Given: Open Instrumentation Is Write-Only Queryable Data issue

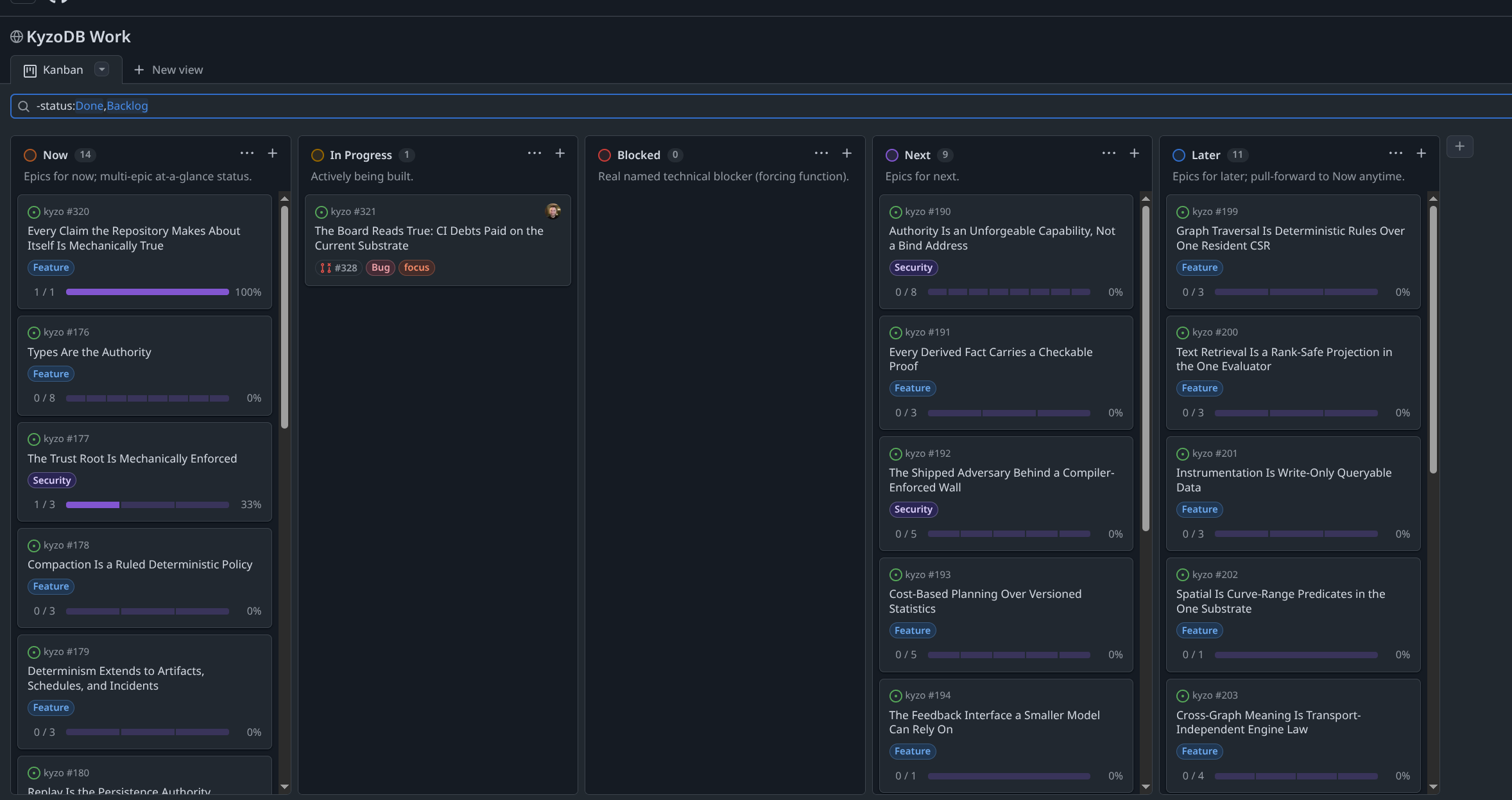Looking at the screenshot, I should (1284, 480).
